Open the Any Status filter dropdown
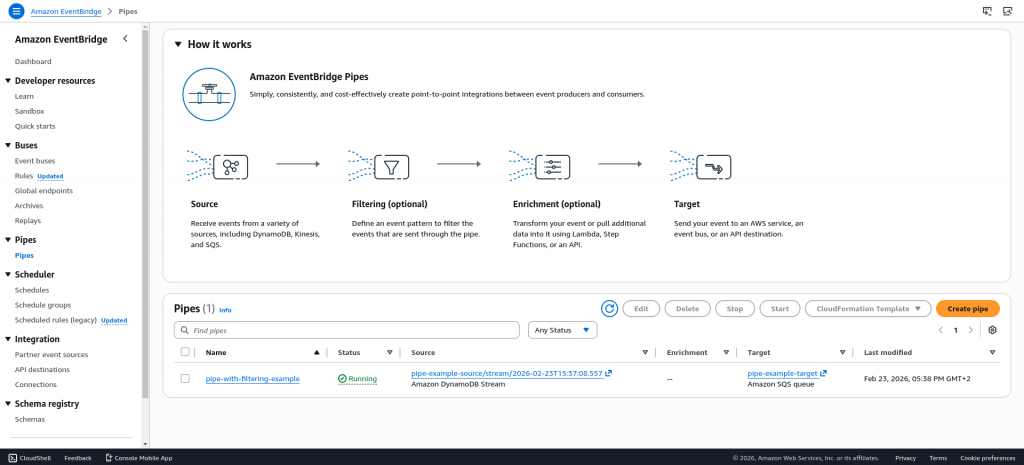The width and height of the screenshot is (1024, 465). [562, 330]
